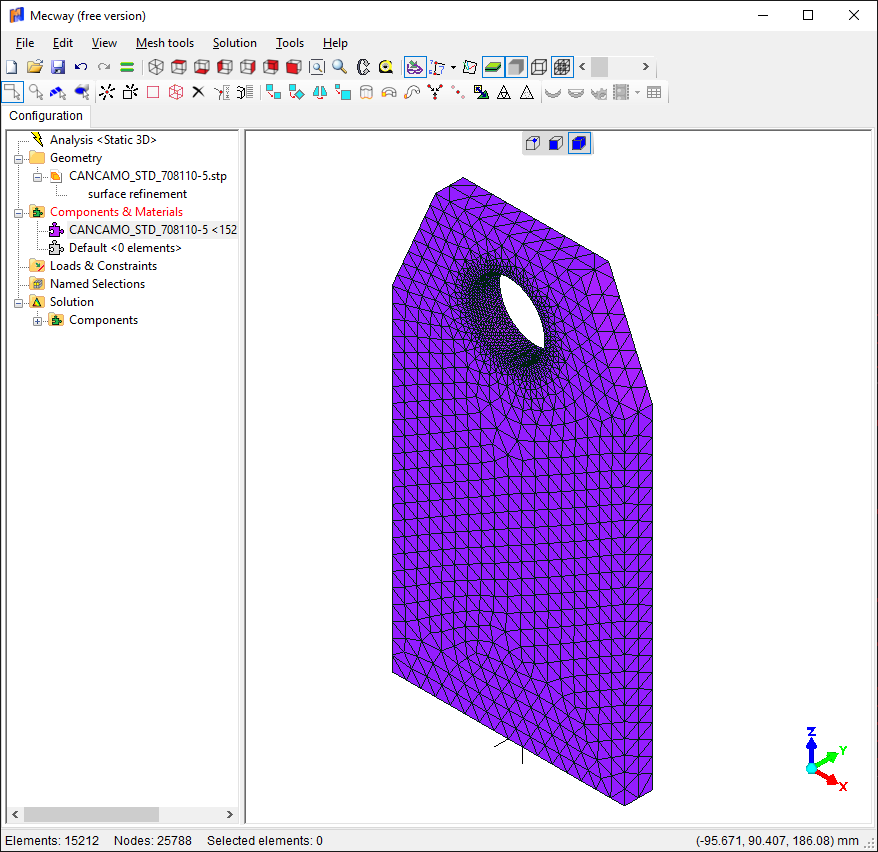Select CANCAMO_STD_708110-5 component in tree
Viewport: 878px width, 852px height.
tap(152, 230)
